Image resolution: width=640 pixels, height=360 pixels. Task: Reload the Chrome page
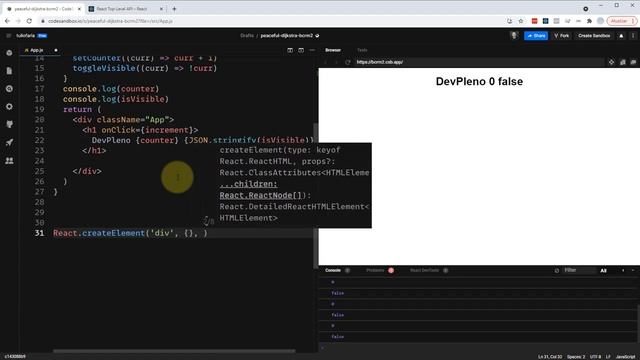[29, 21]
